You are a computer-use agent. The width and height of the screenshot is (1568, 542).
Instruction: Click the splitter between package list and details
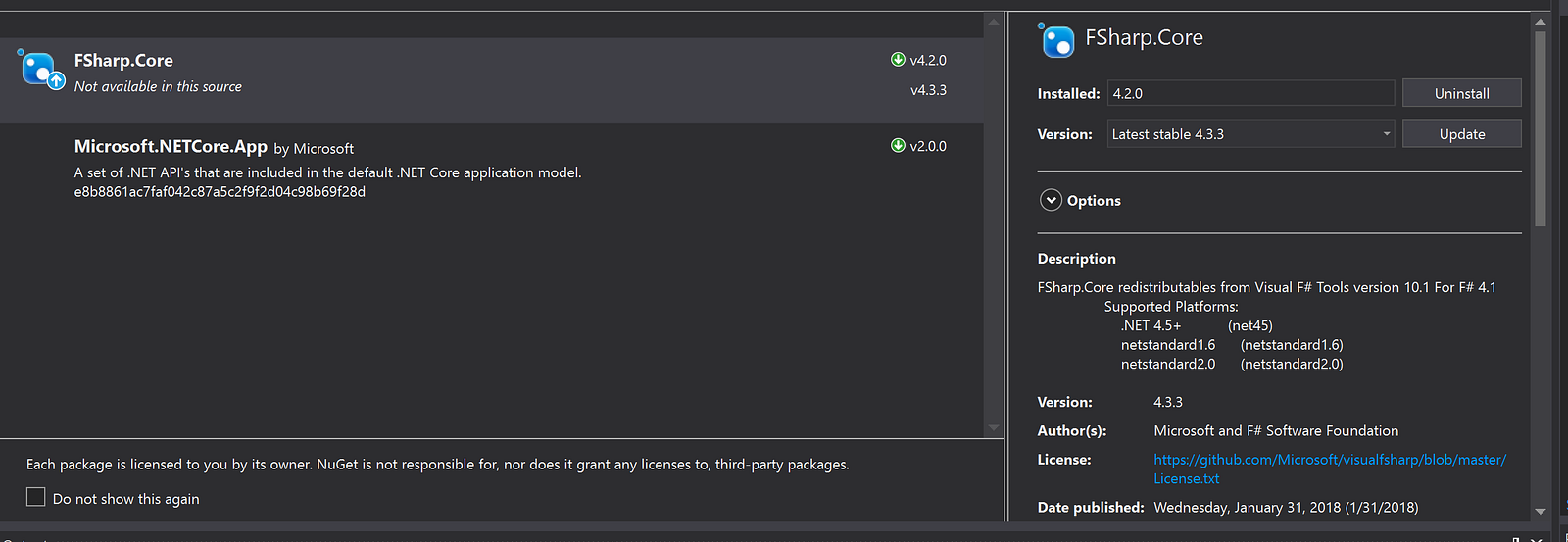coord(1005,265)
